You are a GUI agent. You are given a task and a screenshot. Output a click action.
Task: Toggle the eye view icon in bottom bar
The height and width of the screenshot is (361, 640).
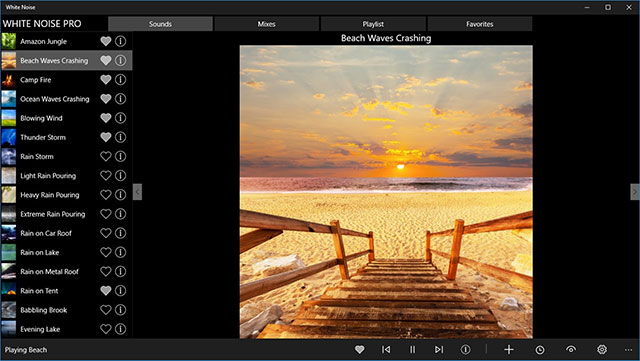tap(571, 350)
